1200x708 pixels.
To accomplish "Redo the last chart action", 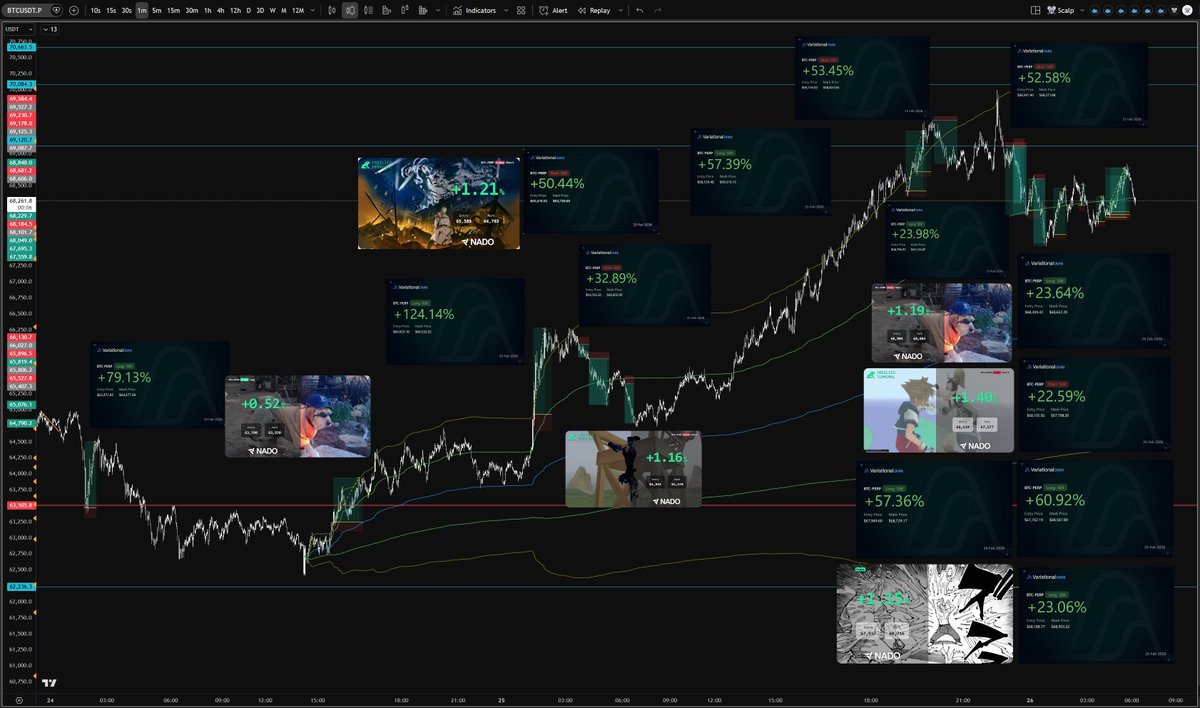I will [x=657, y=10].
